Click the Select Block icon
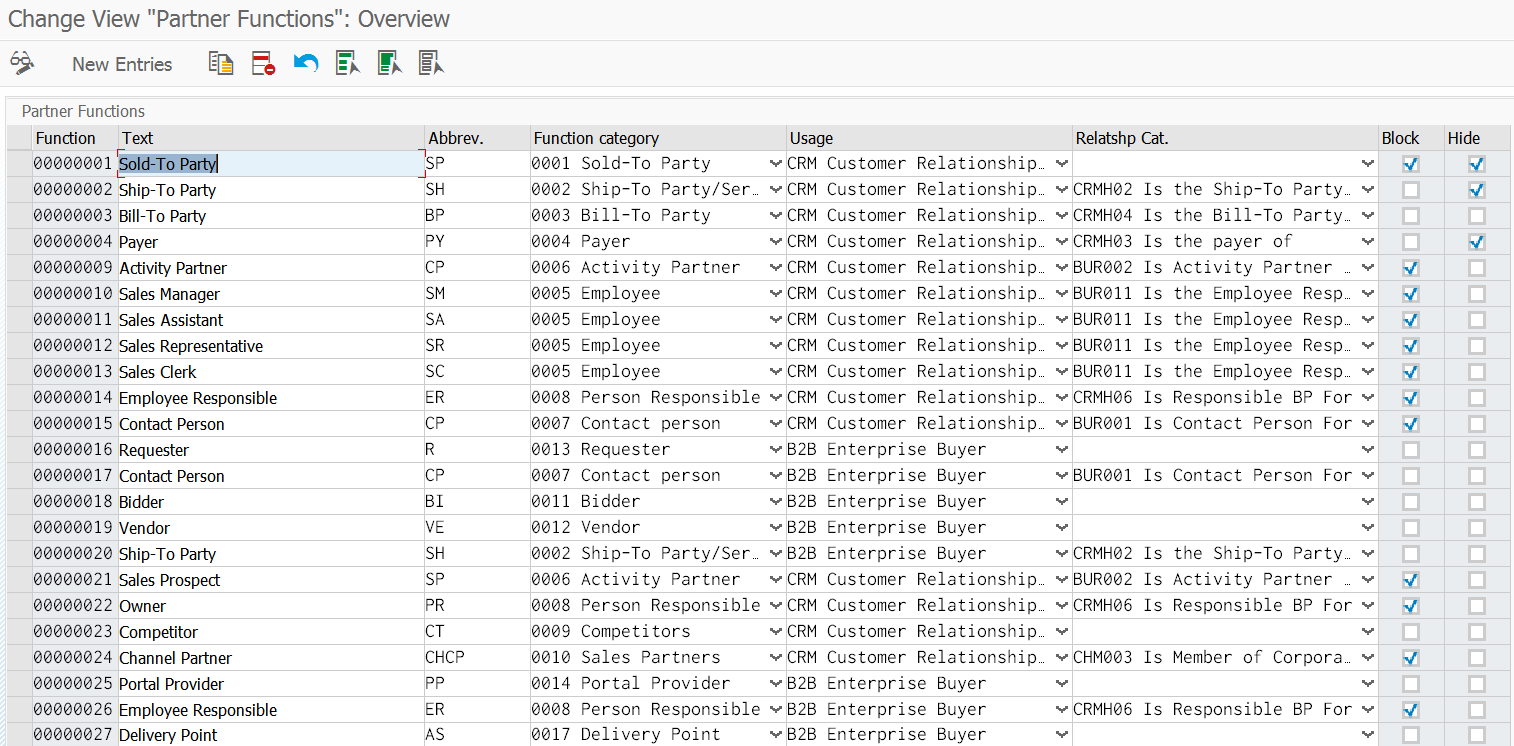This screenshot has width=1514, height=746. pyautogui.click(x=389, y=63)
